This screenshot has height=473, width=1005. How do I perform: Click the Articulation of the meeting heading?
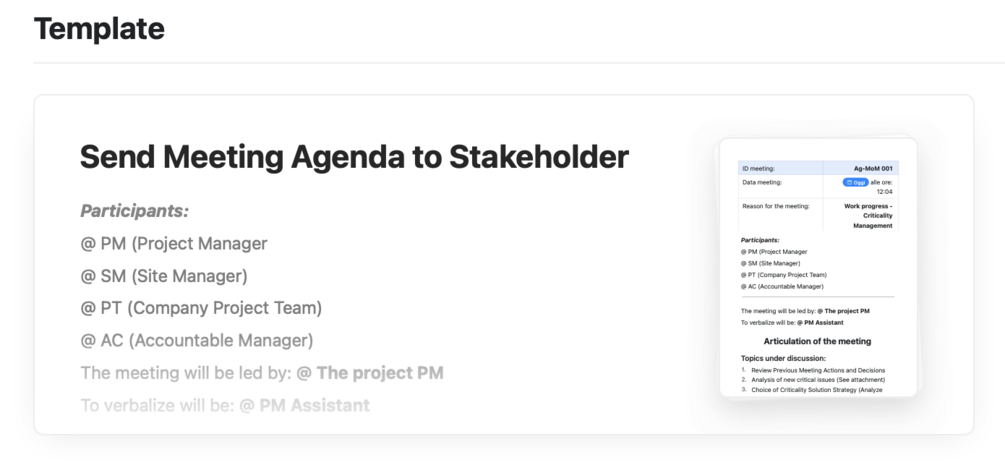coord(817,341)
